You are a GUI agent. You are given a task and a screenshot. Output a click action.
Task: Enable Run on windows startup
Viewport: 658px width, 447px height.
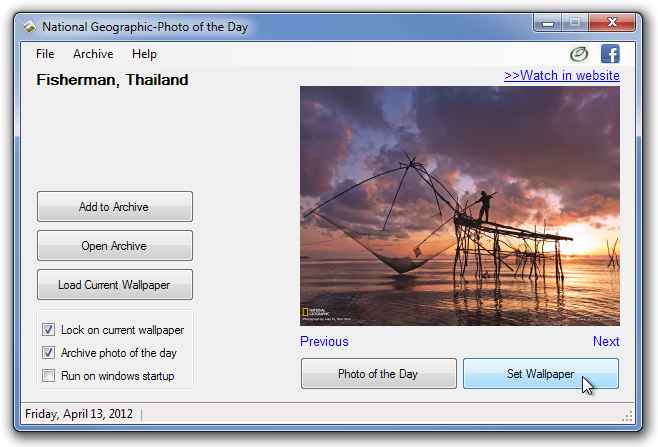pos(48,375)
